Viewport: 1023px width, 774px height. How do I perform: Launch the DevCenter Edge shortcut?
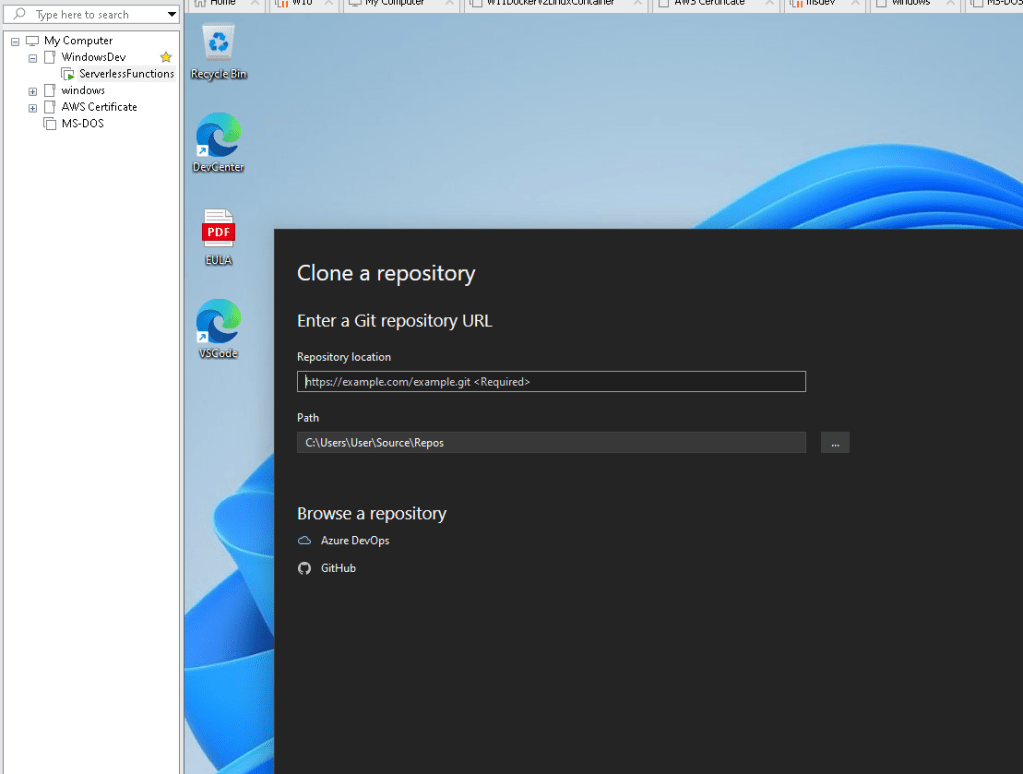pos(219,142)
